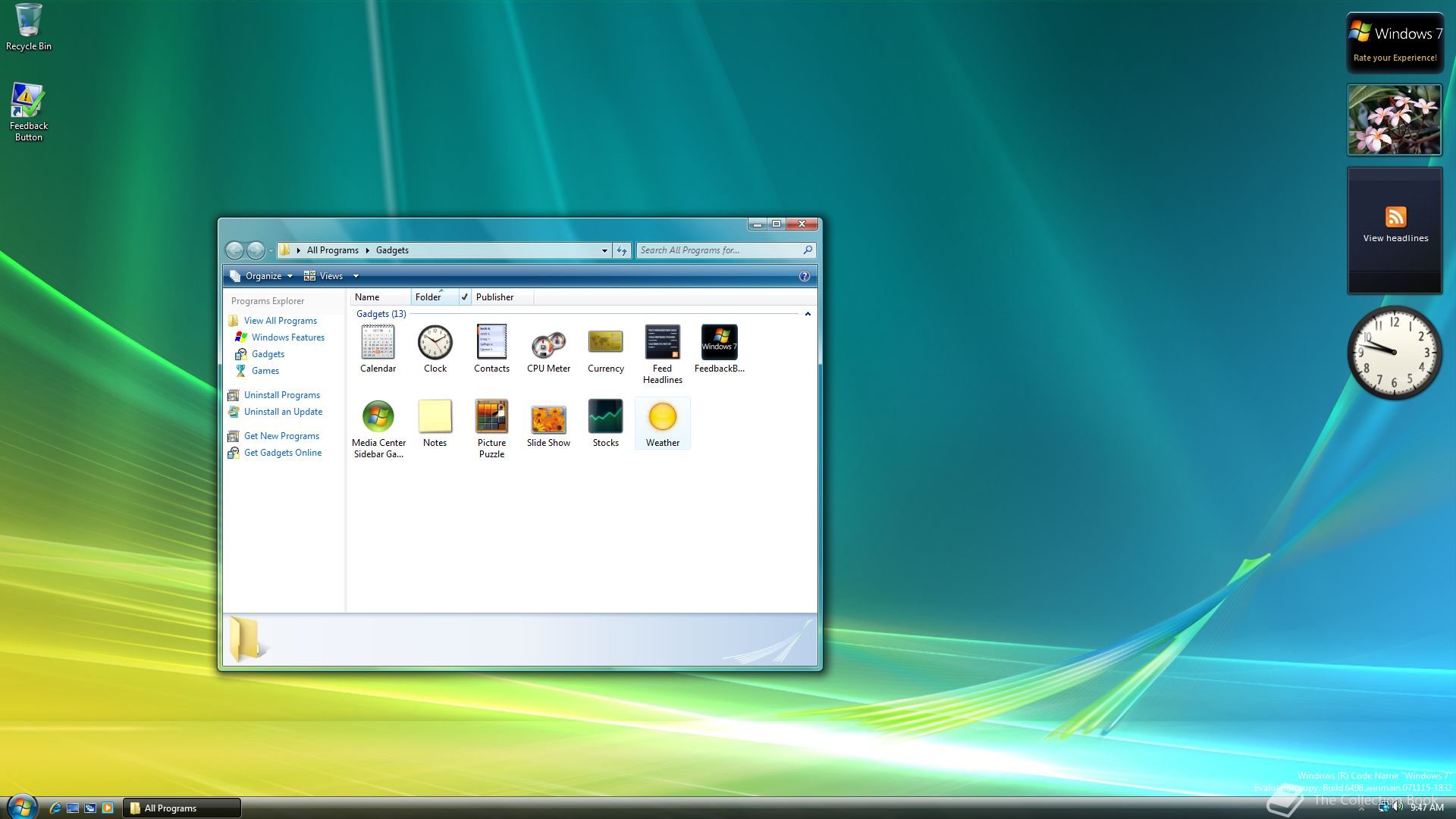Select the Feed Headlines gadget
Image resolution: width=1456 pixels, height=819 pixels.
click(x=662, y=354)
